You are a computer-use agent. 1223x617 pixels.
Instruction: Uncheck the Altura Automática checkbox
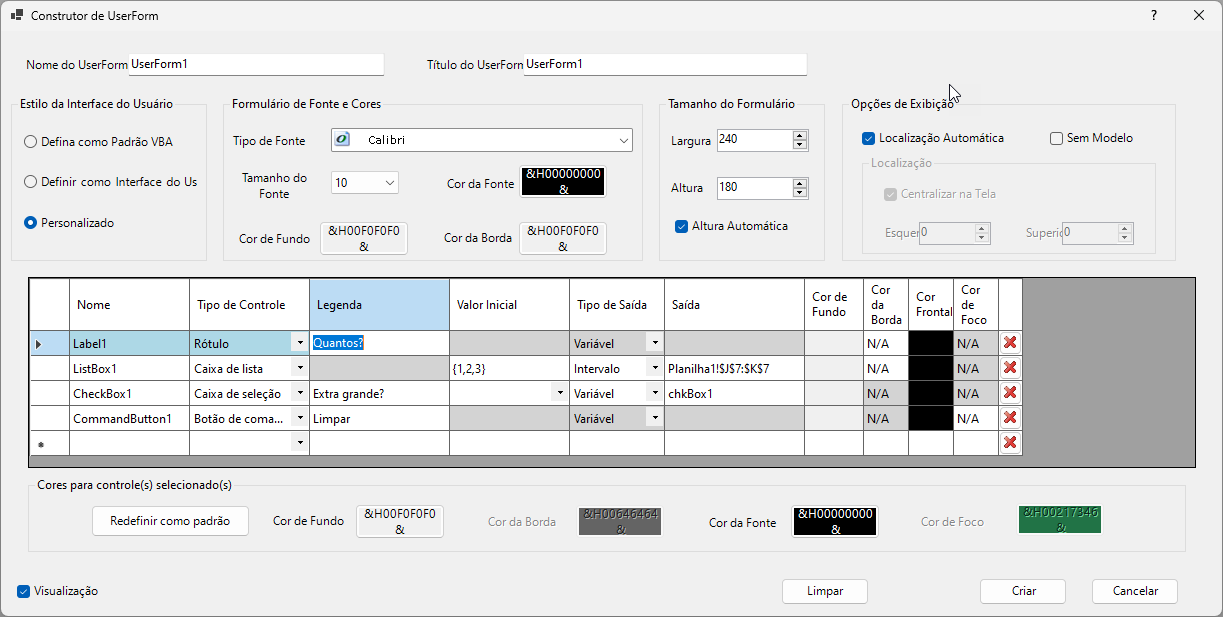point(682,226)
